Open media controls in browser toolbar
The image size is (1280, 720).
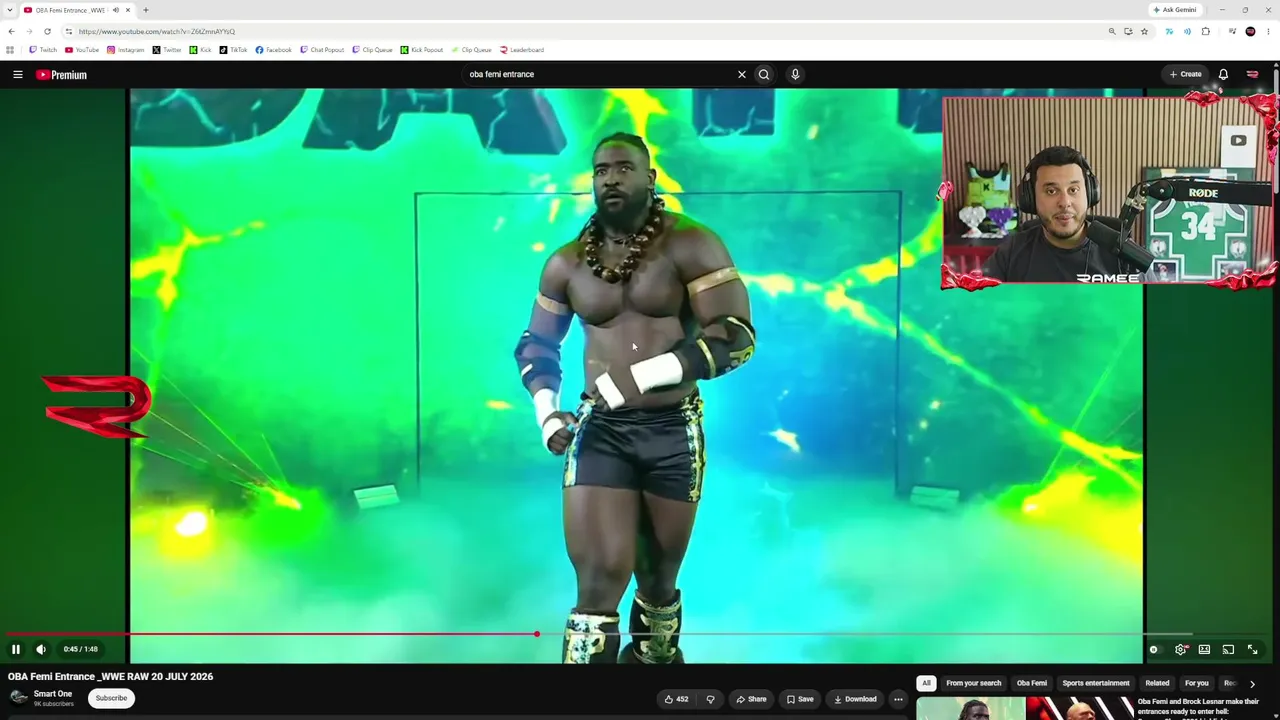(1232, 31)
